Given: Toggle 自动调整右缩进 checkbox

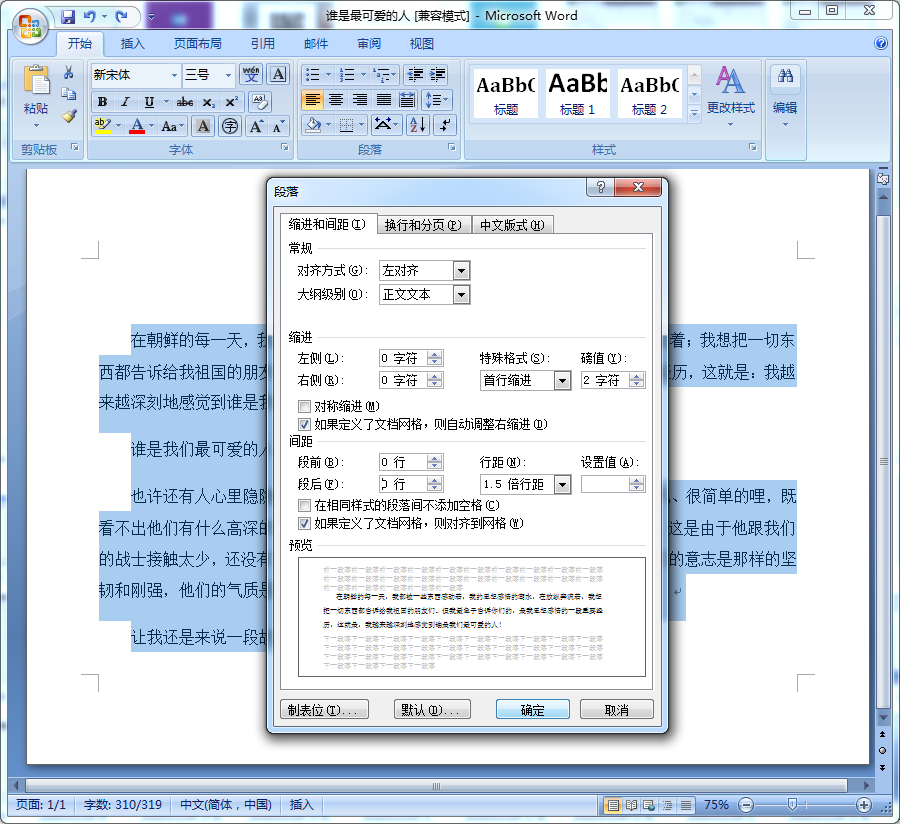Looking at the screenshot, I should coord(305,425).
